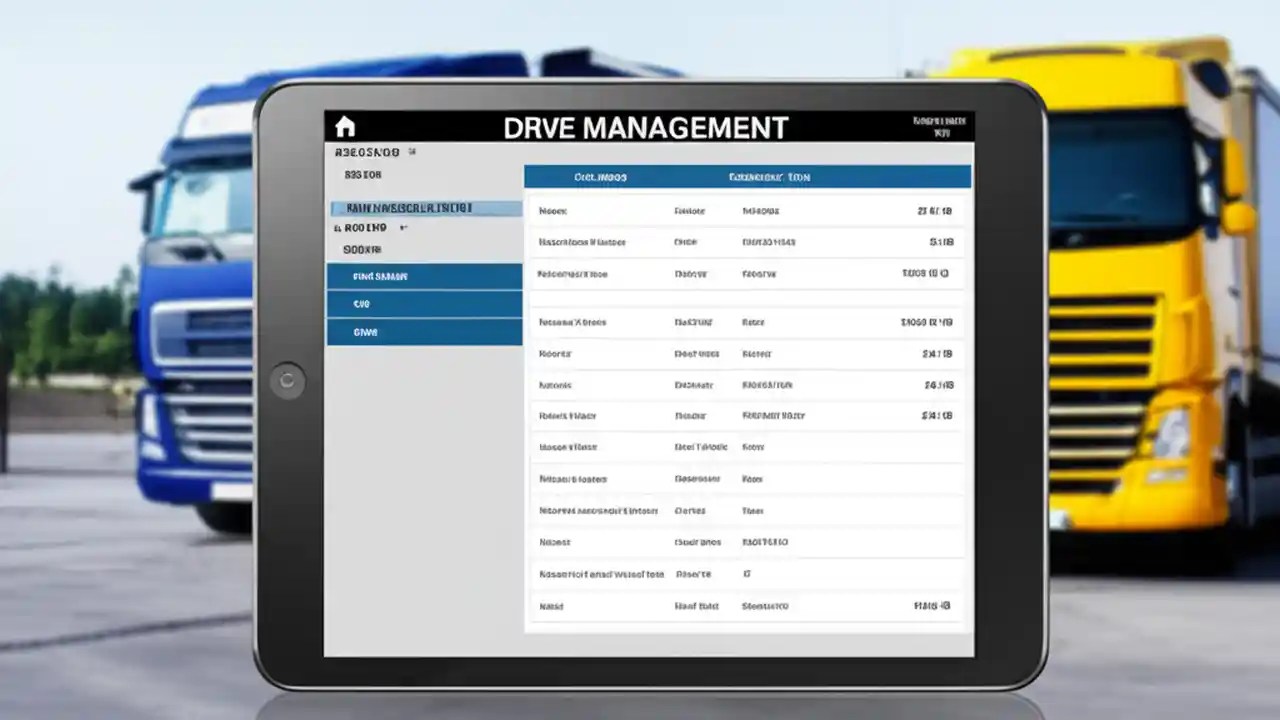Viewport: 1280px width, 720px height.
Task: Click the highlighted navigation field in sidebar
Action: point(424,208)
